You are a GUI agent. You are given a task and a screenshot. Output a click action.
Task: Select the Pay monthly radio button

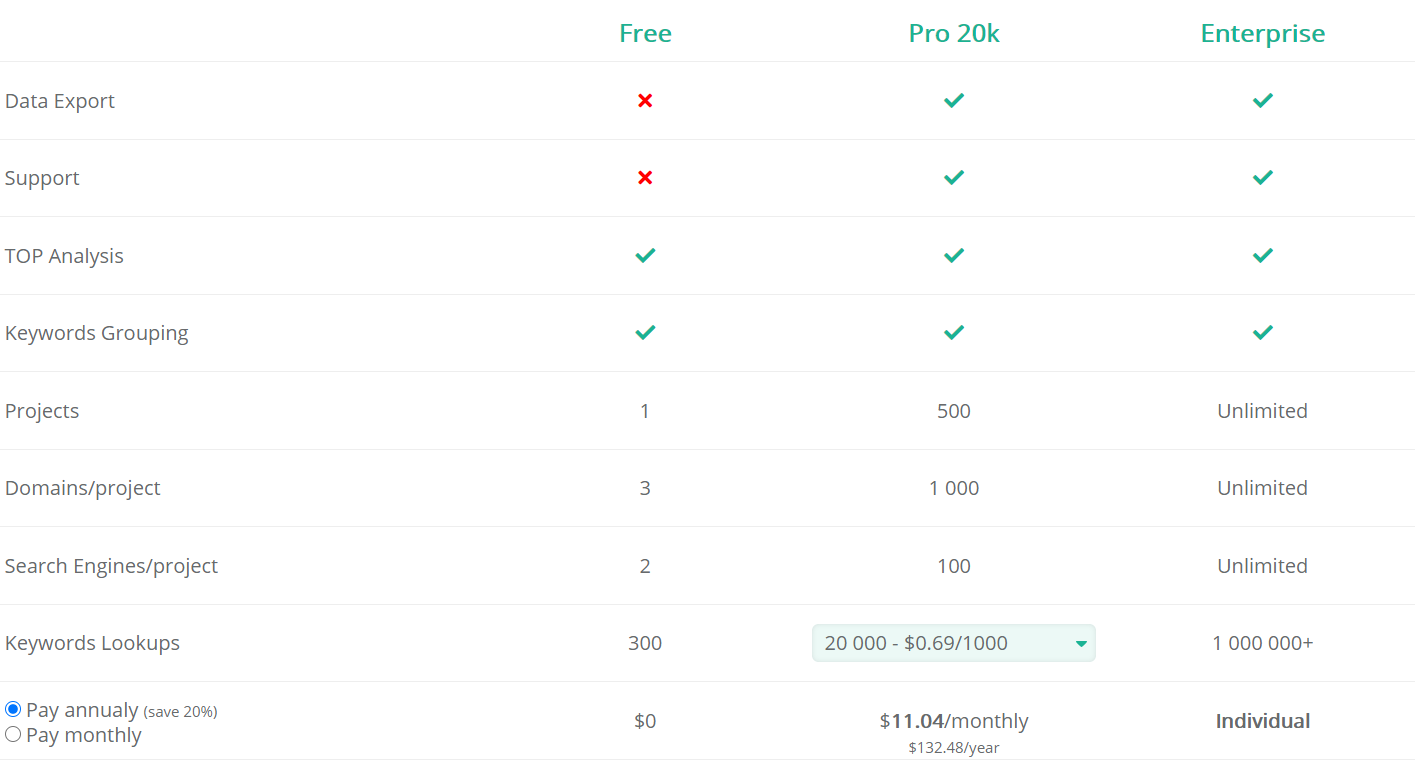(13, 734)
